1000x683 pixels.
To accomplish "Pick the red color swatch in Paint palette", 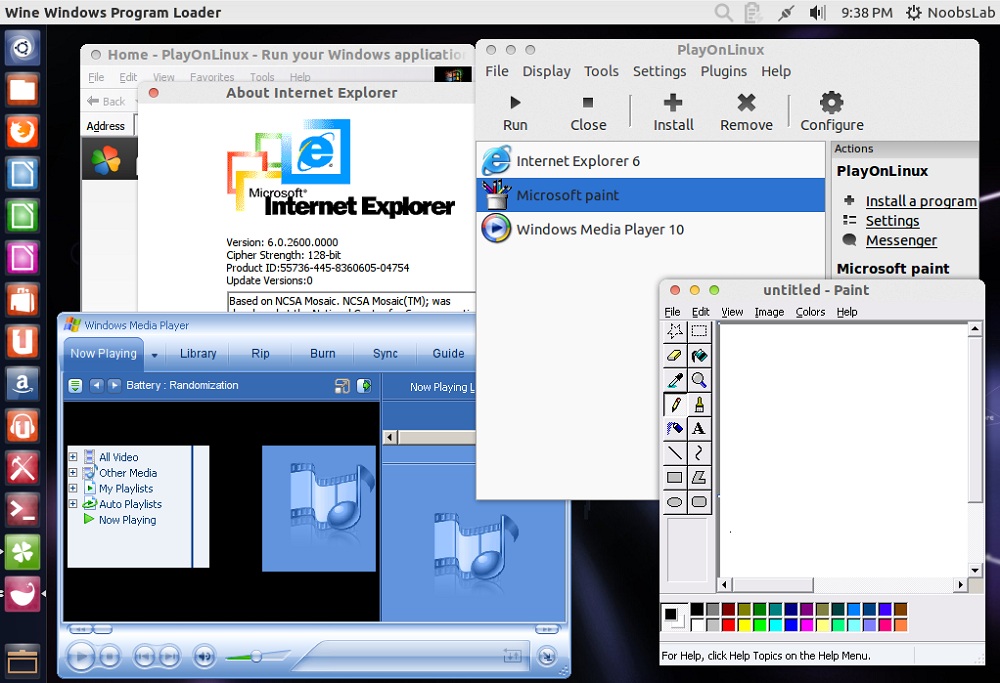I will [728, 625].
